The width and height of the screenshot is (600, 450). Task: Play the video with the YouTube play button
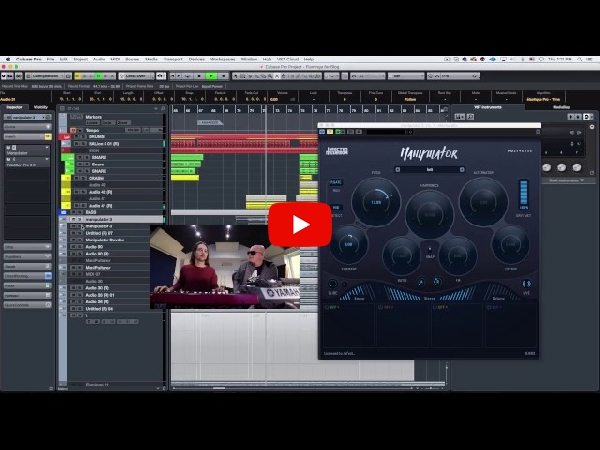coord(300,225)
